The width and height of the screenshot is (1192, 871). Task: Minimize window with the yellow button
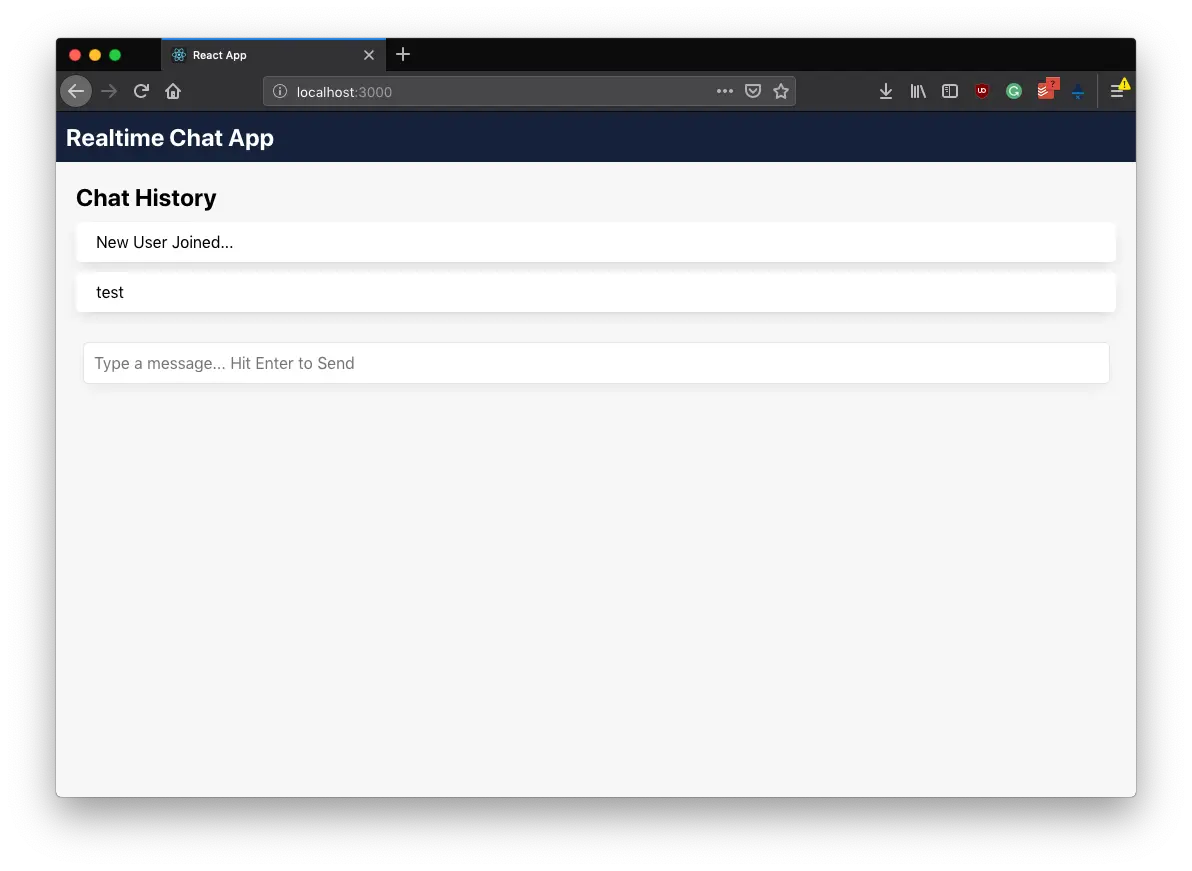(x=95, y=55)
